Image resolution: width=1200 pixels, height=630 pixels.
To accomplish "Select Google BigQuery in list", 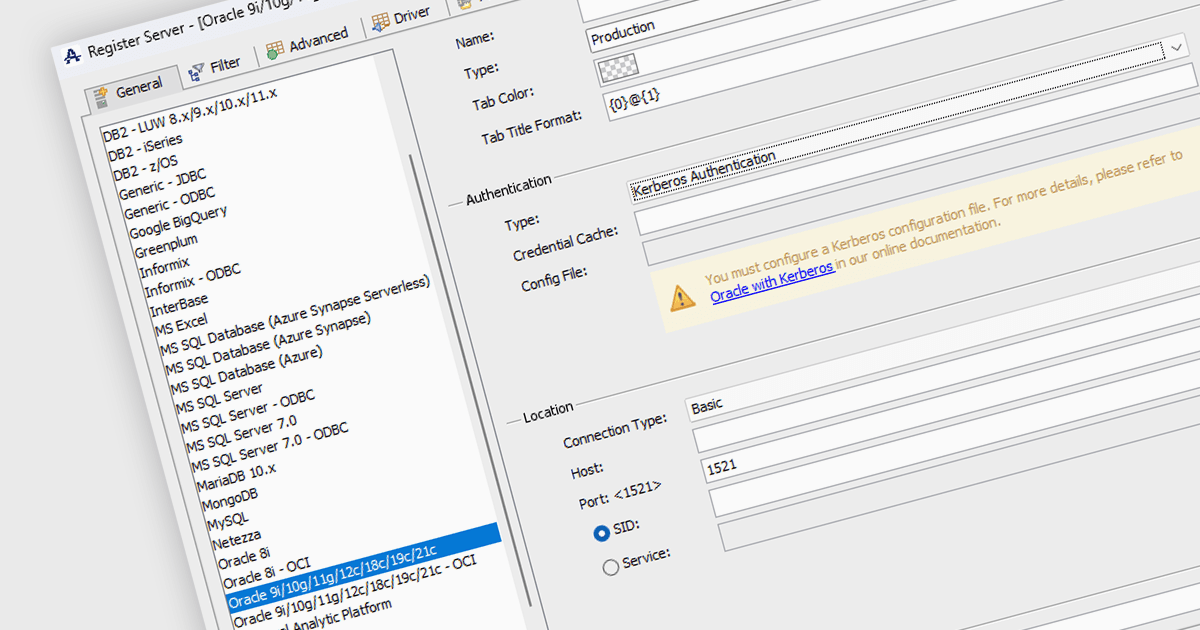I will (178, 223).
